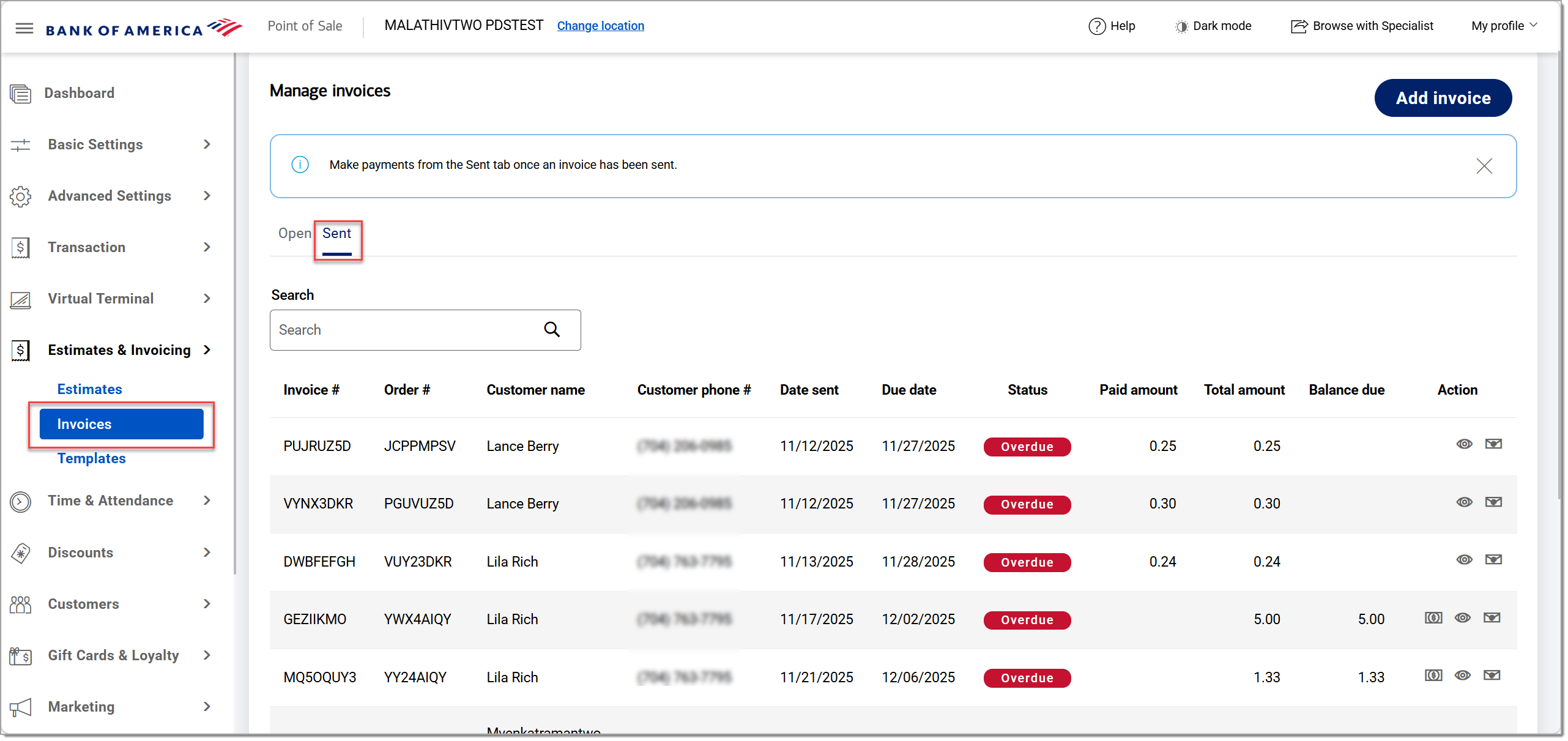Click the Bank of America logo
Image resolution: width=1568 pixels, height=741 pixels.
coord(144,28)
